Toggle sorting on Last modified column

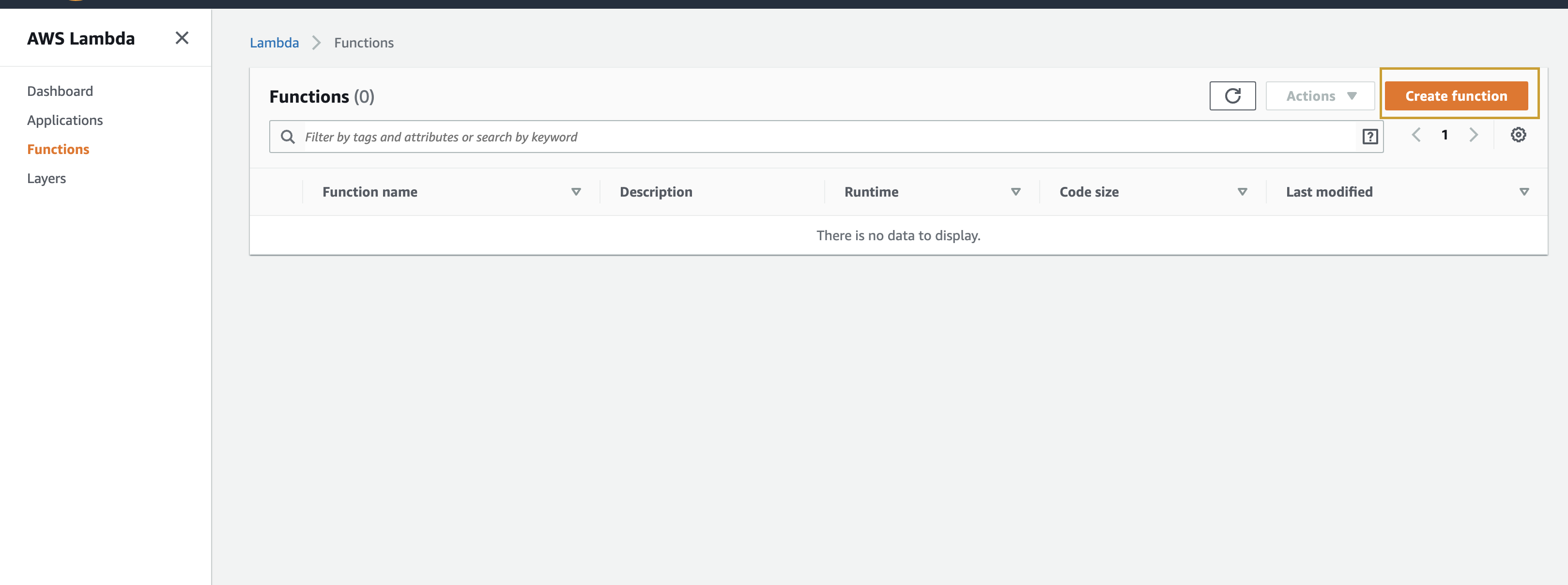pos(1524,191)
